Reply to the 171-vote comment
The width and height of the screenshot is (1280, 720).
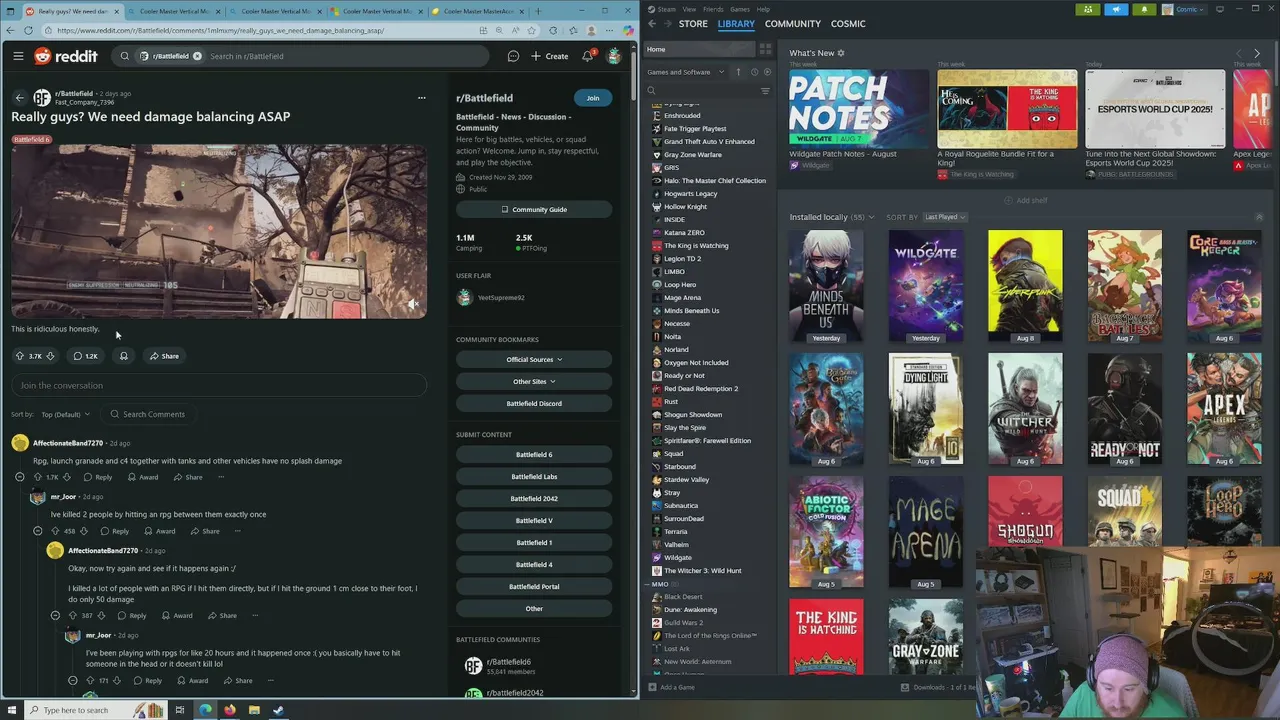(147, 681)
